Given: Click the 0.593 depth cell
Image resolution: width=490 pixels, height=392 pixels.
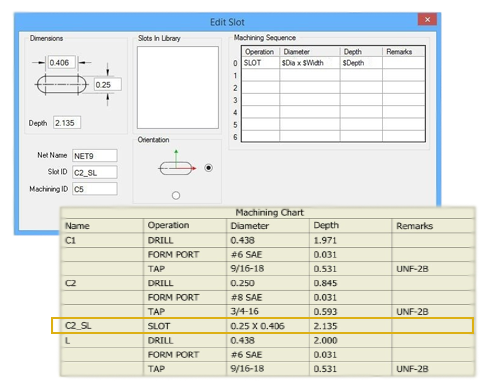Looking at the screenshot, I should click(350, 312).
